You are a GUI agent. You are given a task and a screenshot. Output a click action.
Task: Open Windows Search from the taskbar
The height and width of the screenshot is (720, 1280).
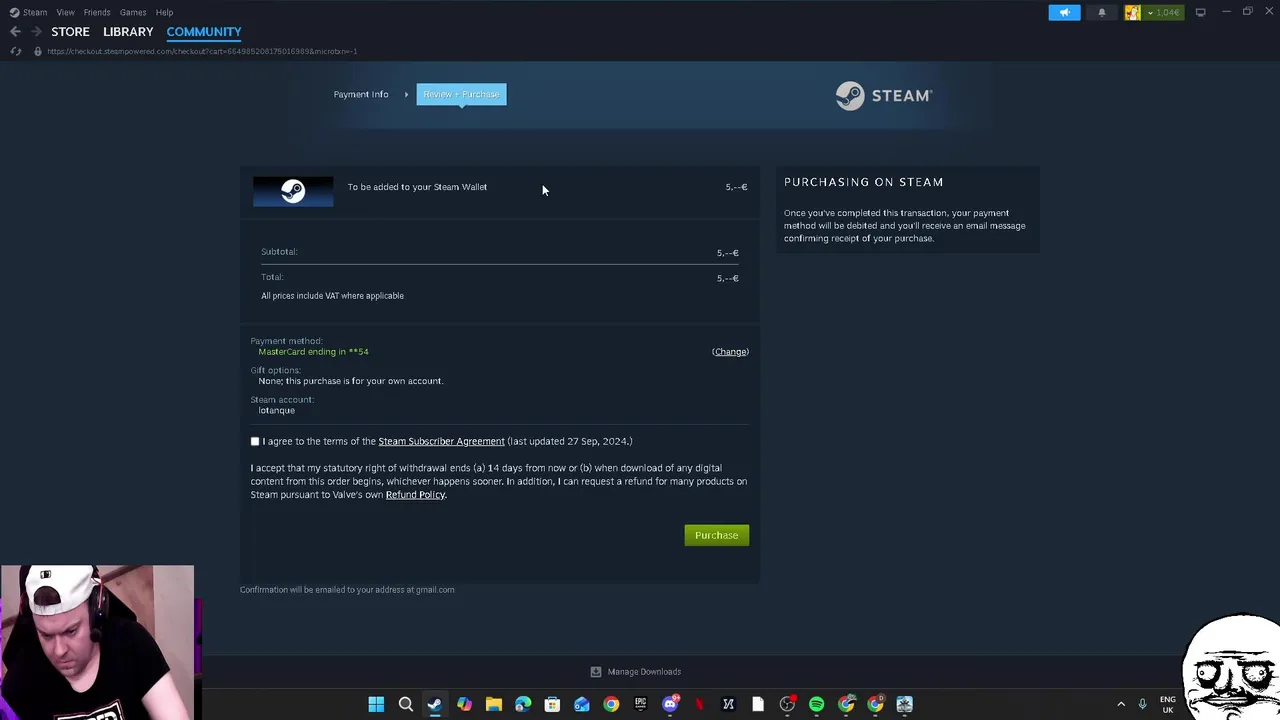(405, 704)
